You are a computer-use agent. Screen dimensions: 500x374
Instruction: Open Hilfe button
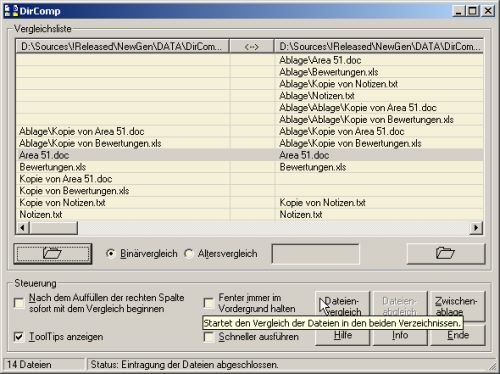(342, 335)
